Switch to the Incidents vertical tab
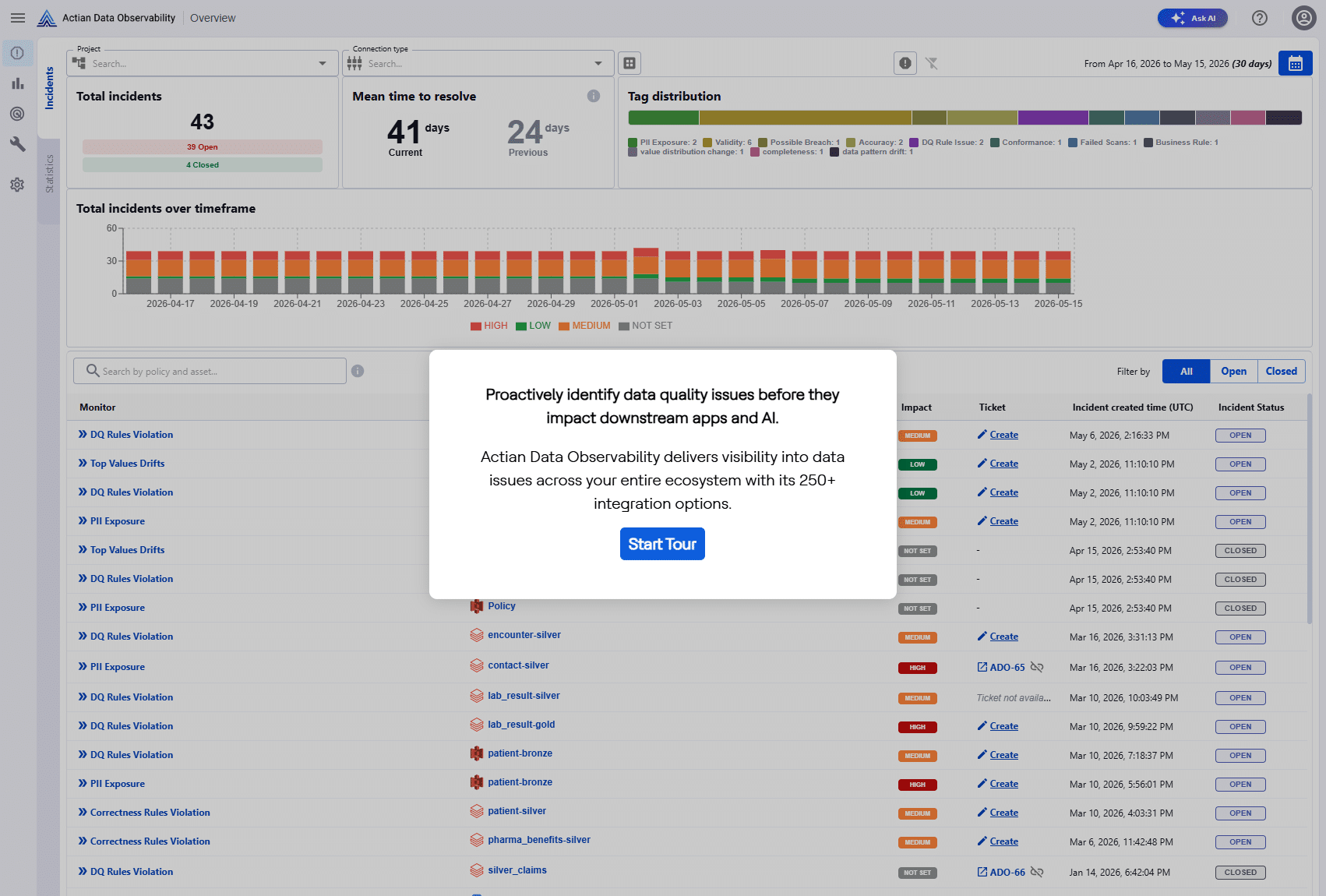1326x896 pixels. (x=49, y=87)
